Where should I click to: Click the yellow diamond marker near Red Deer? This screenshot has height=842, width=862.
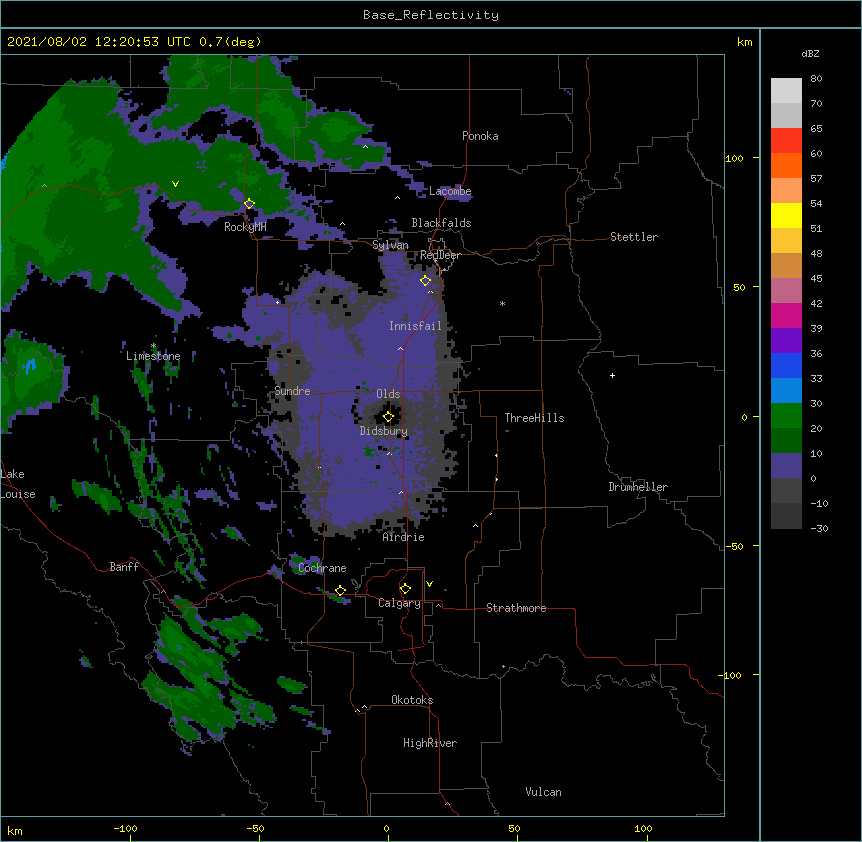(x=426, y=281)
